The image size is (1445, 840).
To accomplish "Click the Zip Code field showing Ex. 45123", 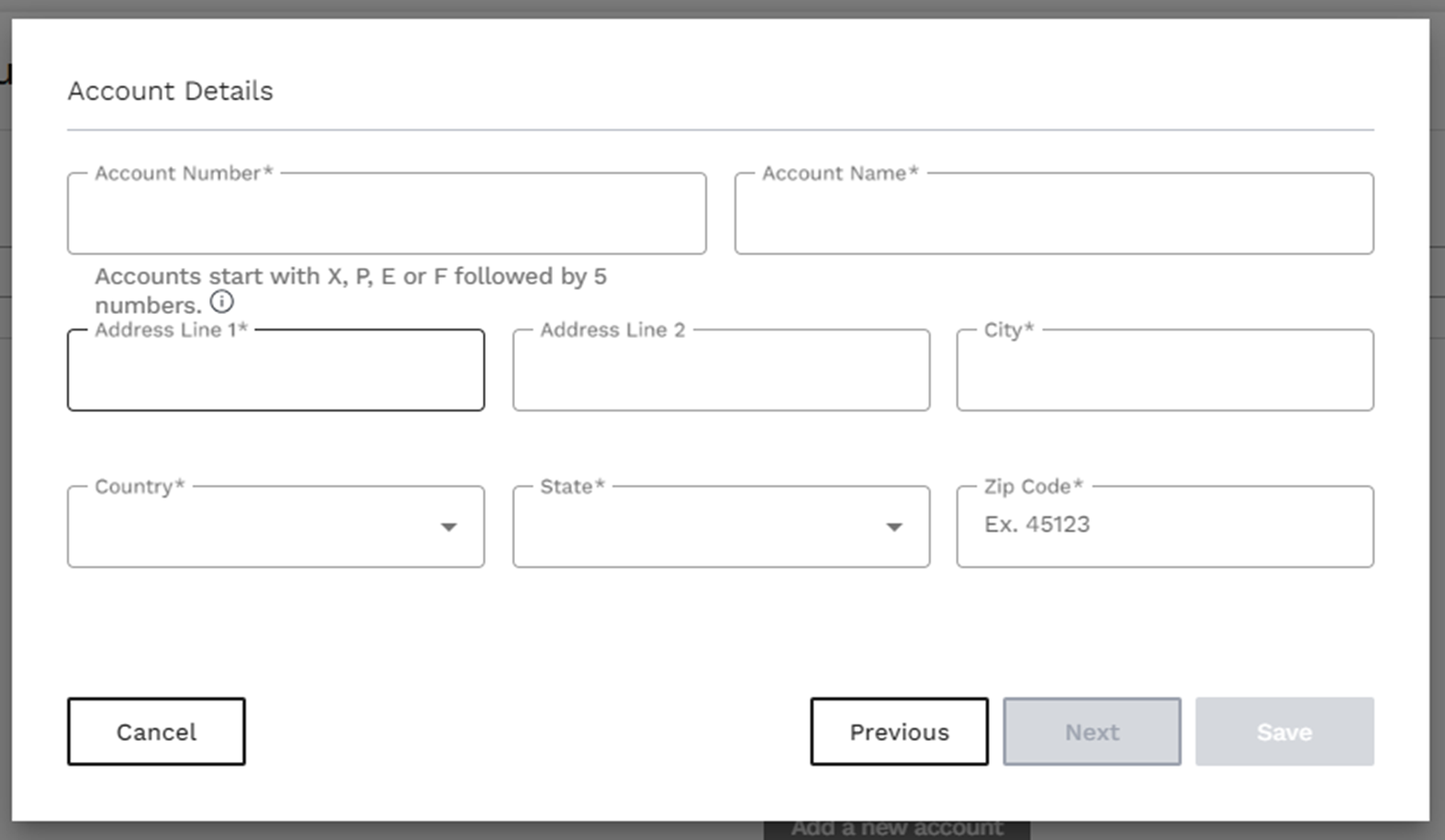I will (1164, 526).
